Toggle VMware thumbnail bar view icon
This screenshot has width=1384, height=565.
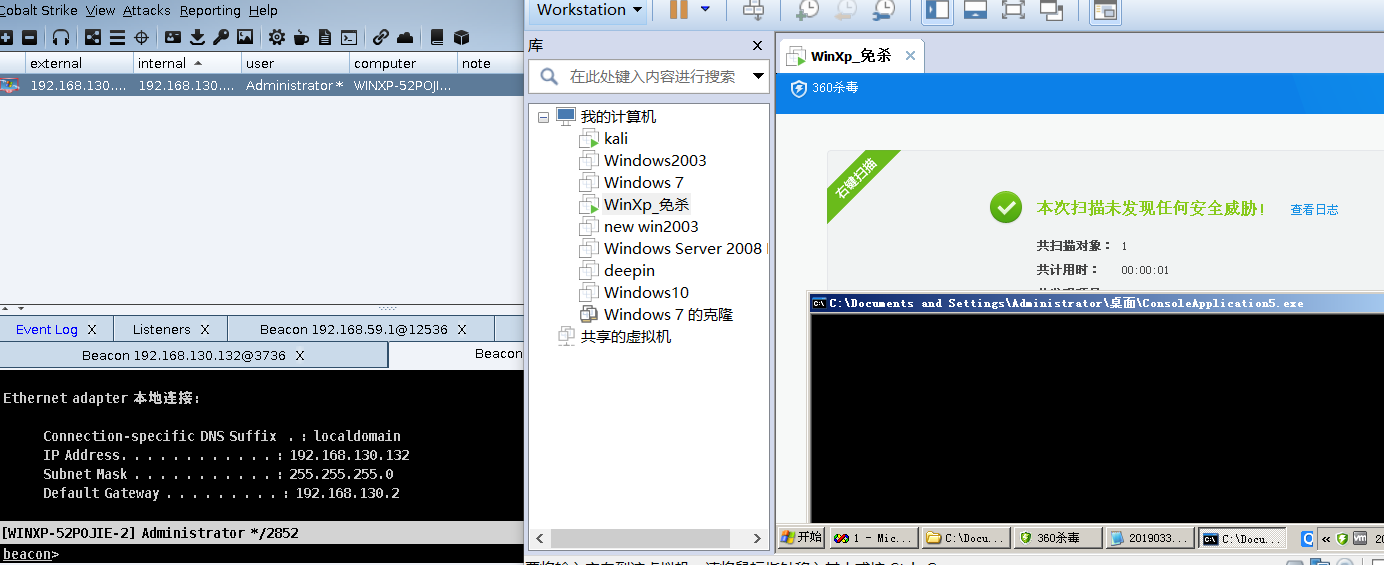coord(975,10)
